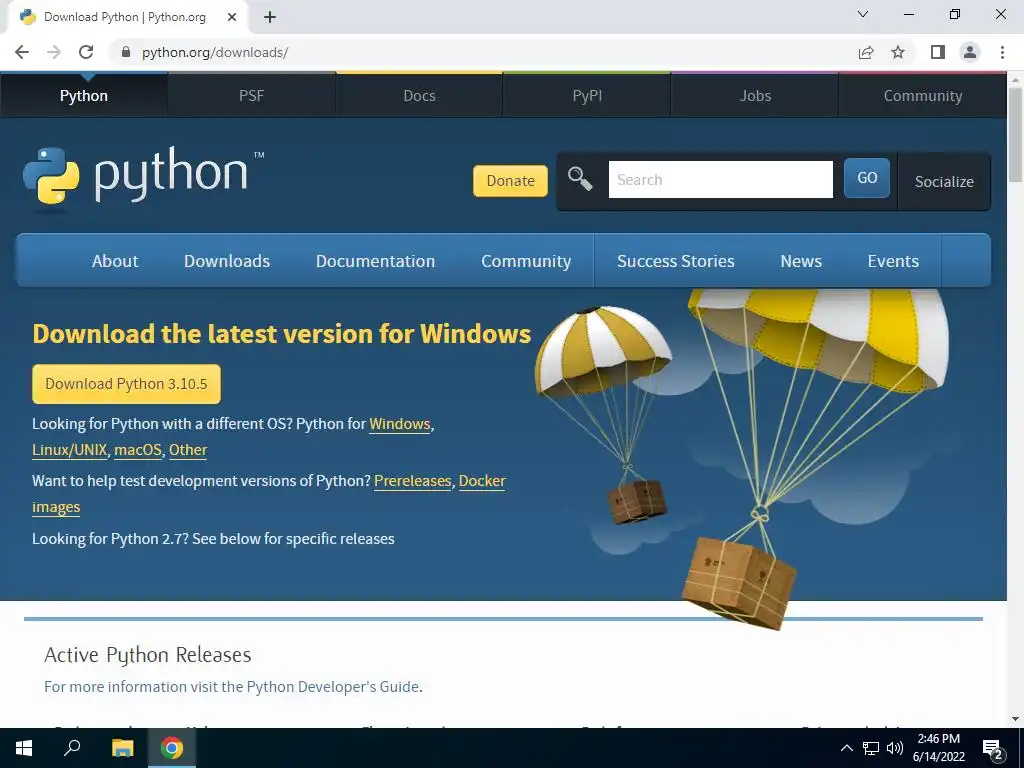This screenshot has height=768, width=1024.
Task: Open the Documentation menu
Action: tap(376, 261)
